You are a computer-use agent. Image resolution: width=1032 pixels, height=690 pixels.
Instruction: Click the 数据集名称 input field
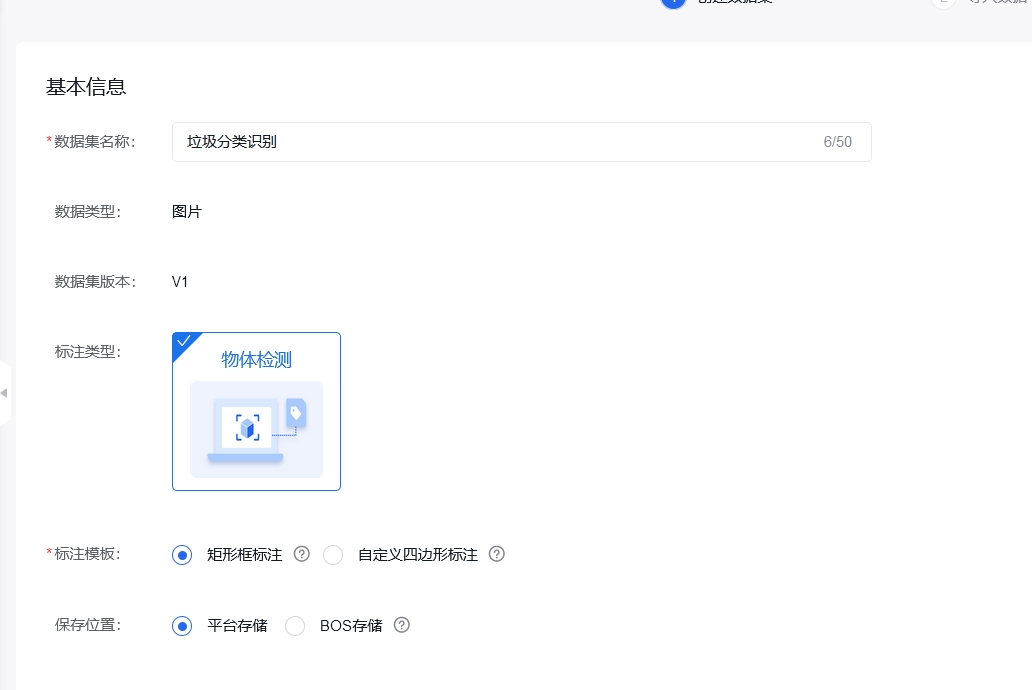521,142
